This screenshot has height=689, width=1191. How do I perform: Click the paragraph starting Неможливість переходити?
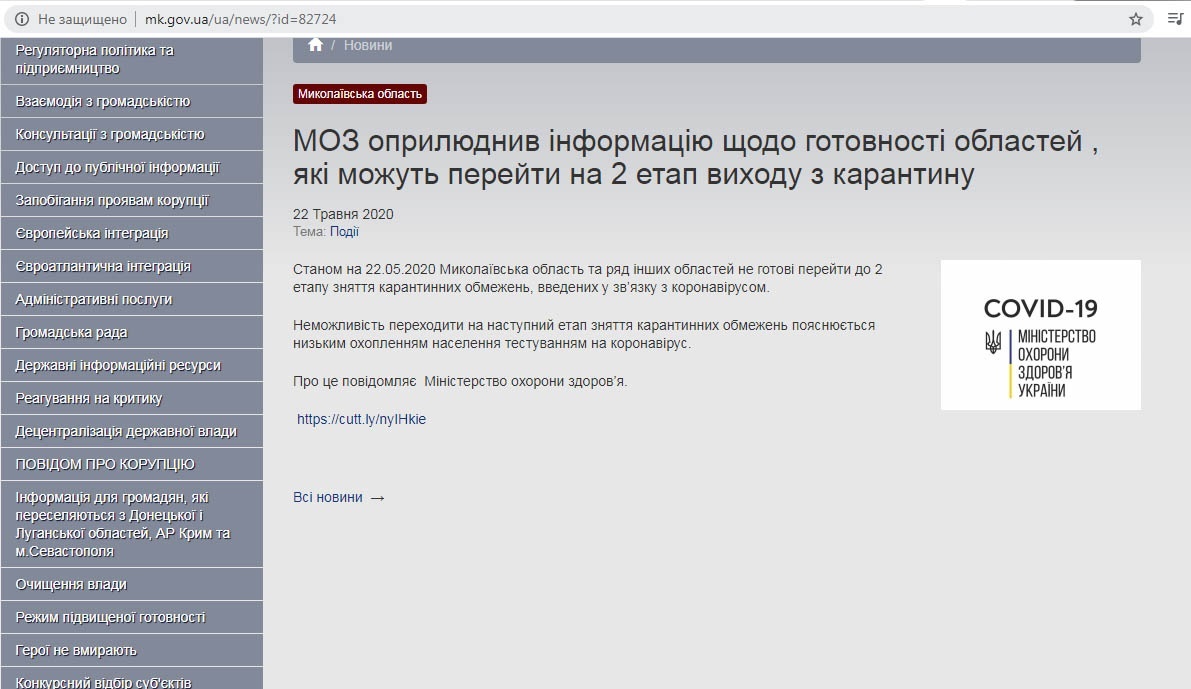tap(584, 334)
